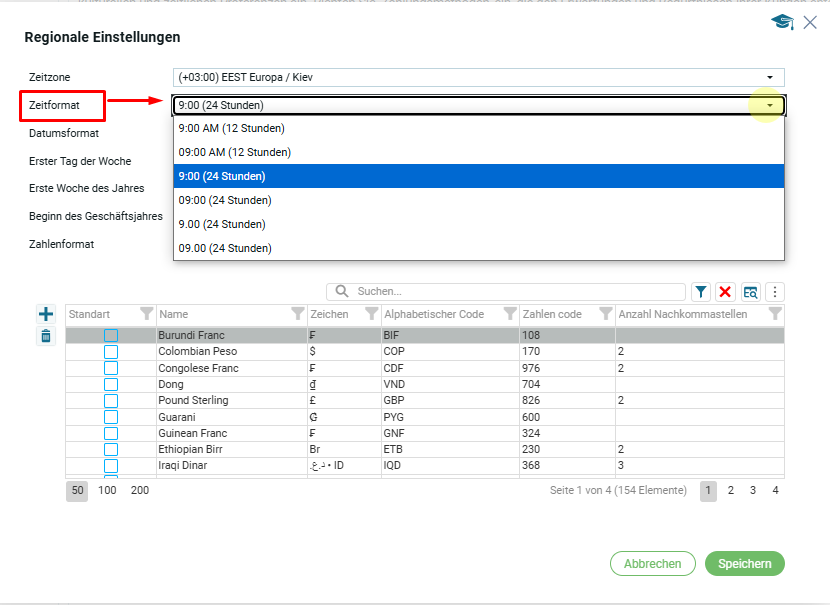The height and width of the screenshot is (605, 830).
Task: Click the Zahlen code column filter icon
Action: point(605,314)
